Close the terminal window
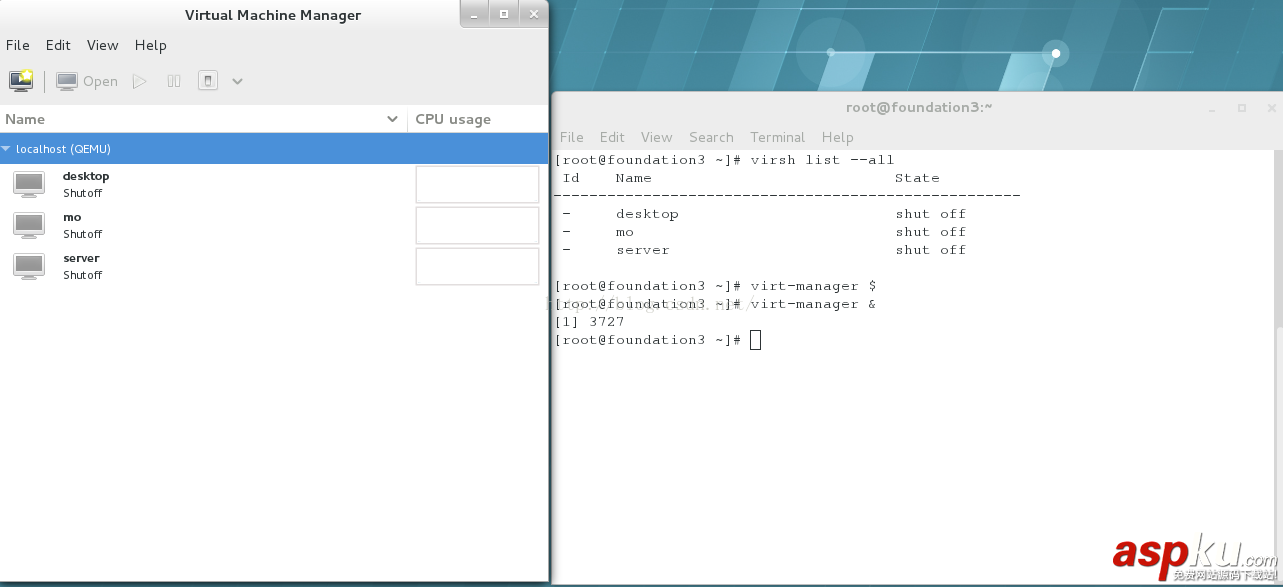 tap(1271, 108)
